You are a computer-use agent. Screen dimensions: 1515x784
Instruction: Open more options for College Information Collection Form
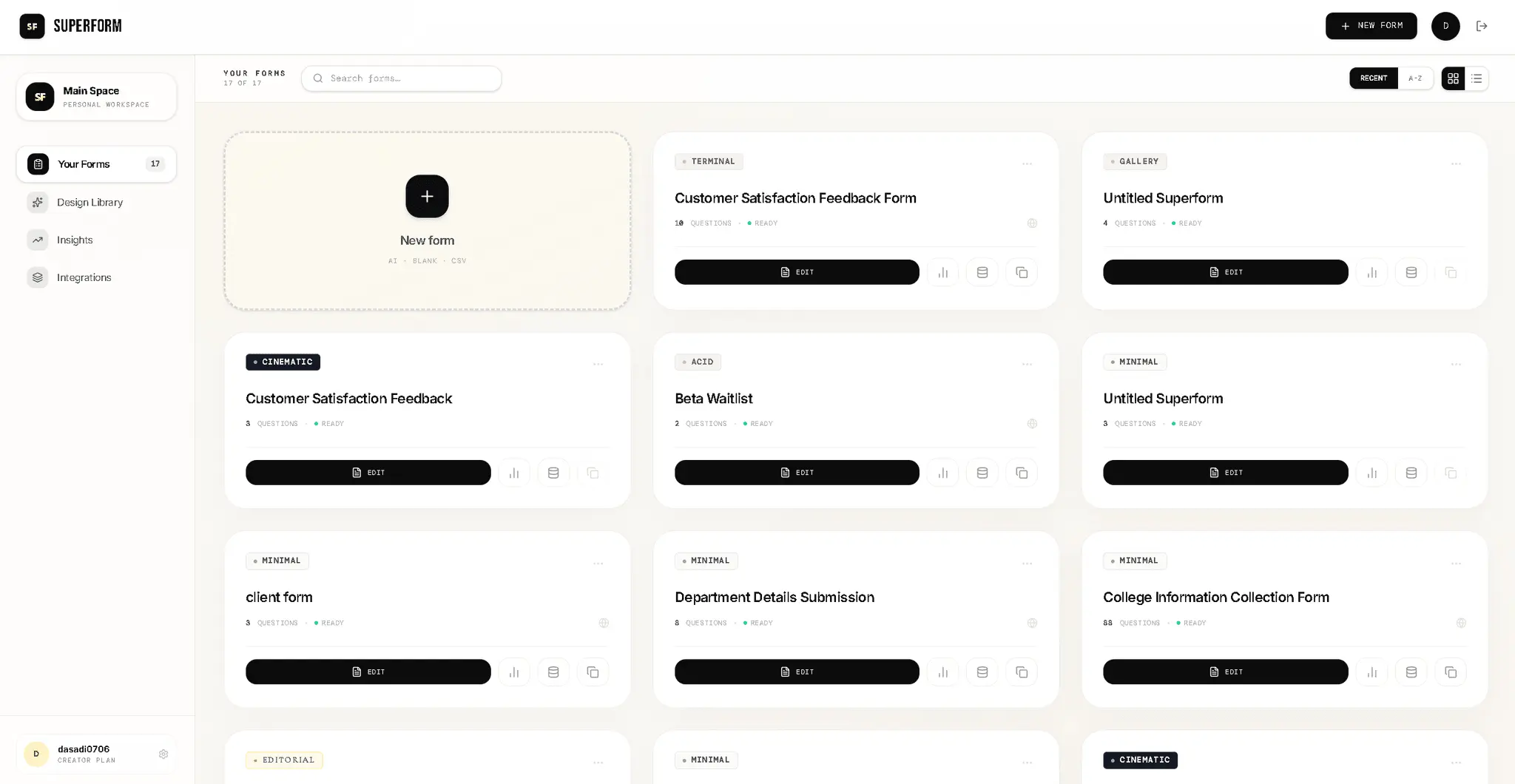tap(1456, 564)
